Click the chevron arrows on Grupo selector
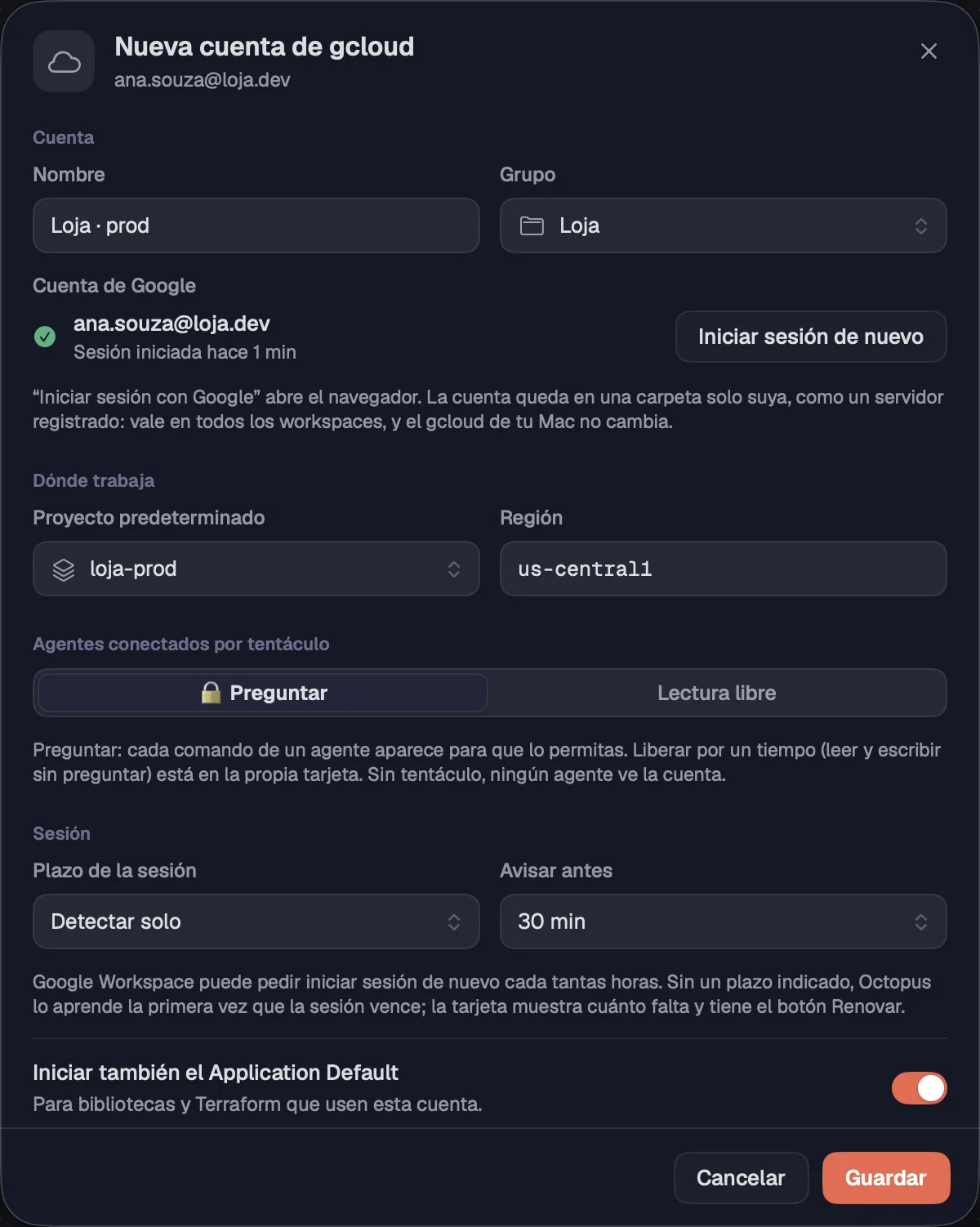Image resolution: width=980 pixels, height=1227 pixels. [920, 226]
